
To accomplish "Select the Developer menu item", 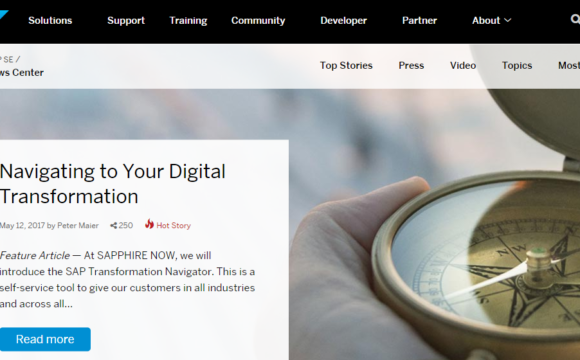I will 344,20.
